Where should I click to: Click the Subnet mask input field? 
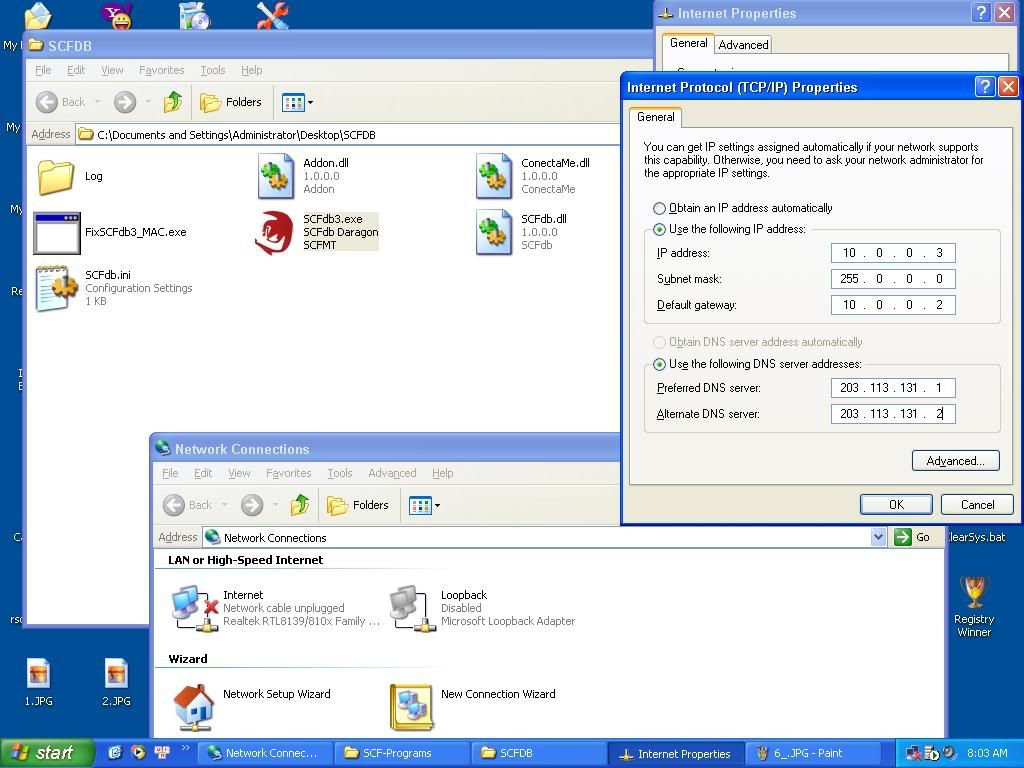[893, 279]
